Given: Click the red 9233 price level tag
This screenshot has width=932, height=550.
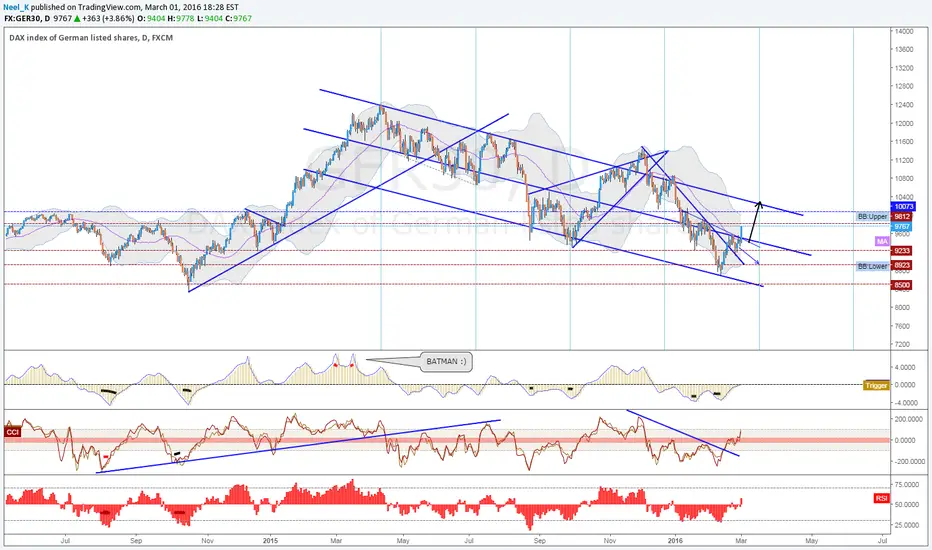Looking at the screenshot, I should (x=902, y=251).
